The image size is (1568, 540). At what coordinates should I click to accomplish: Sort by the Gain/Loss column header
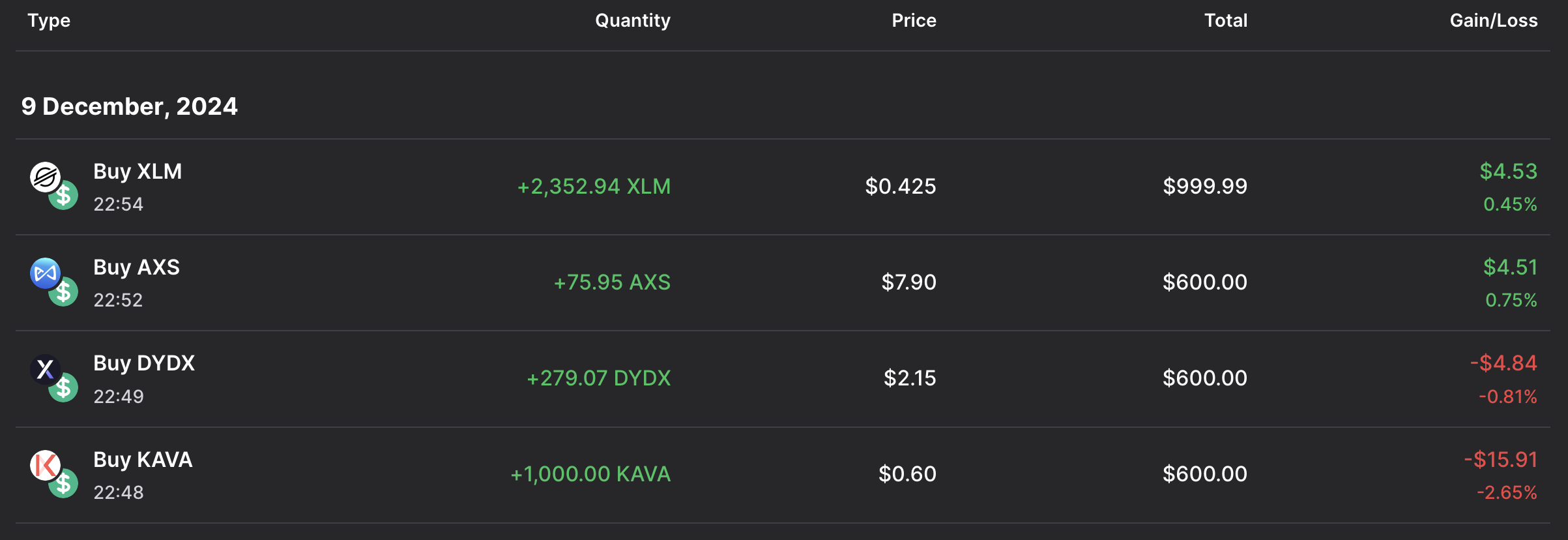pyautogui.click(x=1493, y=21)
